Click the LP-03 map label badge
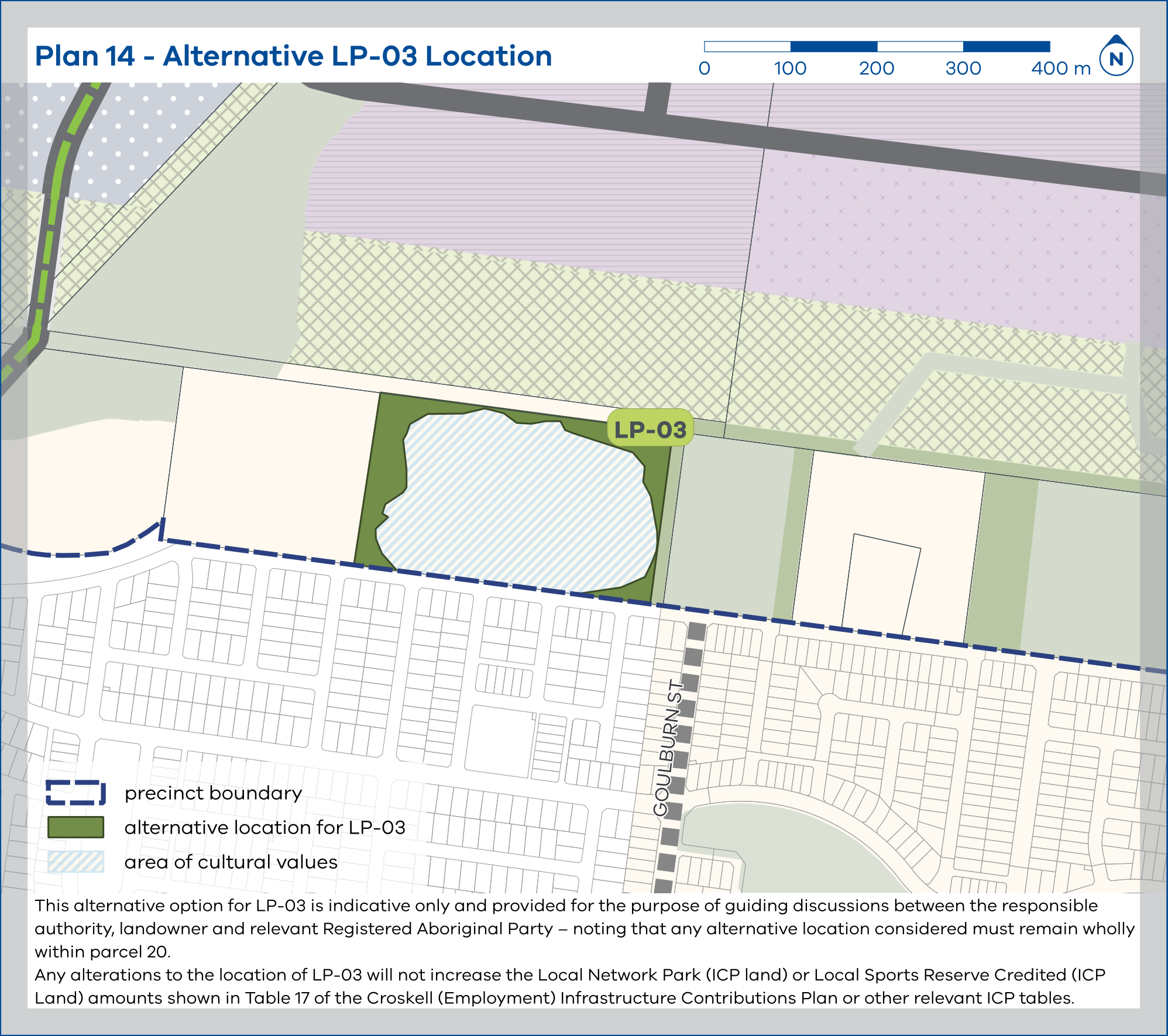The image size is (1168, 1036). coord(650,429)
